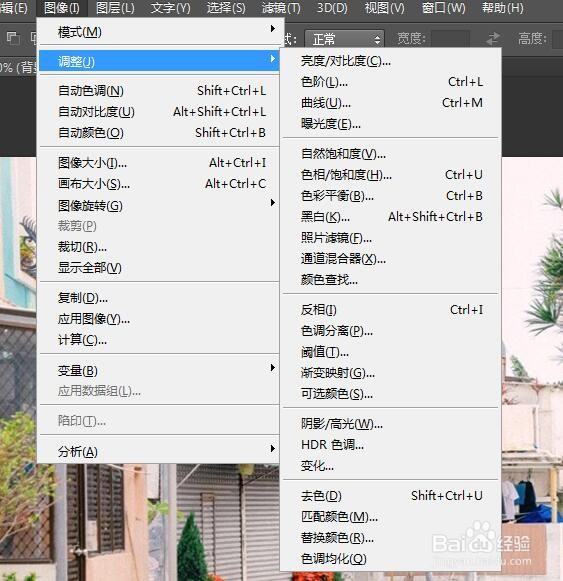Expand the 图像旋转(G) submenu
The height and width of the screenshot is (581, 563).
click(159, 205)
